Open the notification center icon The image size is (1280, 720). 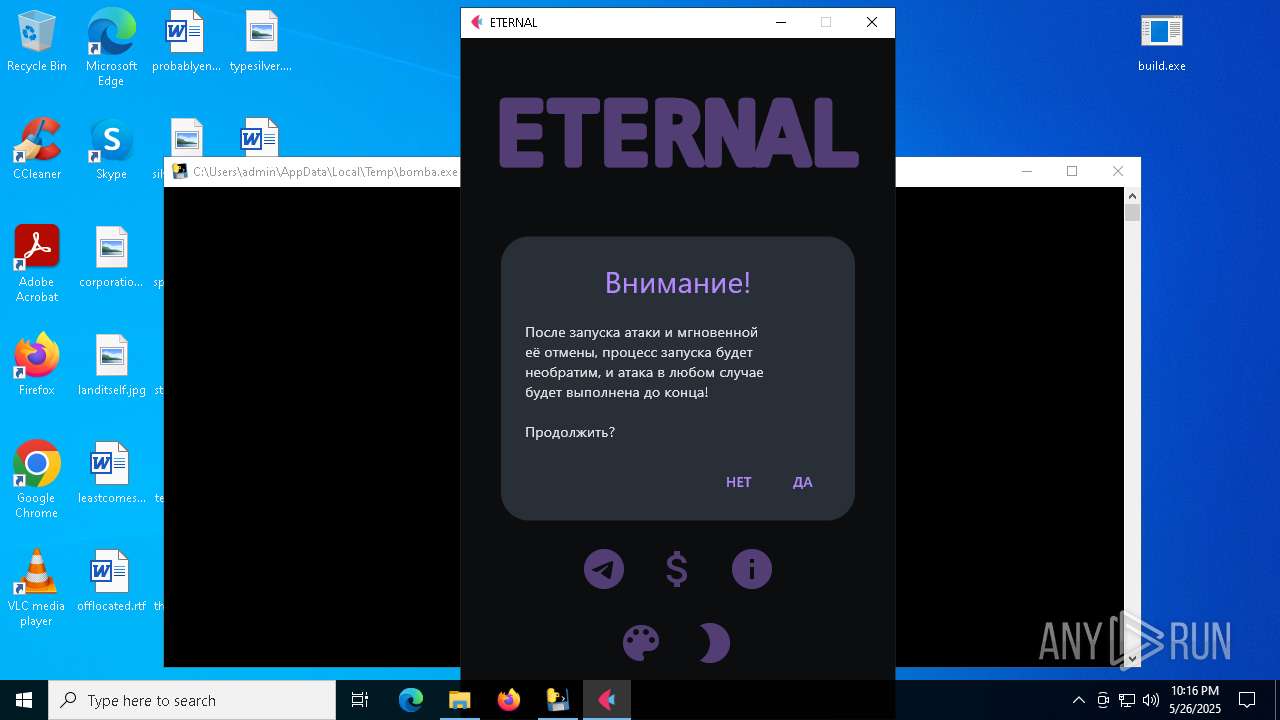point(1247,700)
